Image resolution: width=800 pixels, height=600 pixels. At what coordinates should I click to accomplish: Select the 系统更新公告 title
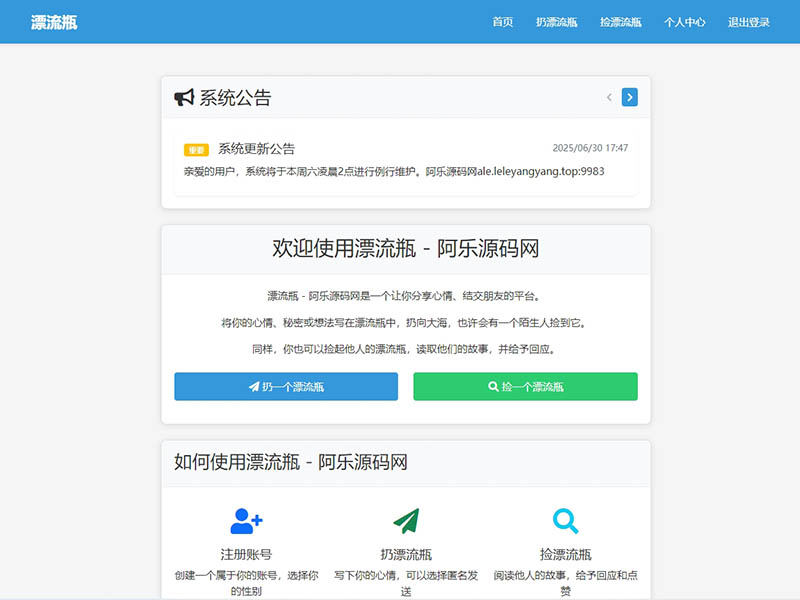257,148
